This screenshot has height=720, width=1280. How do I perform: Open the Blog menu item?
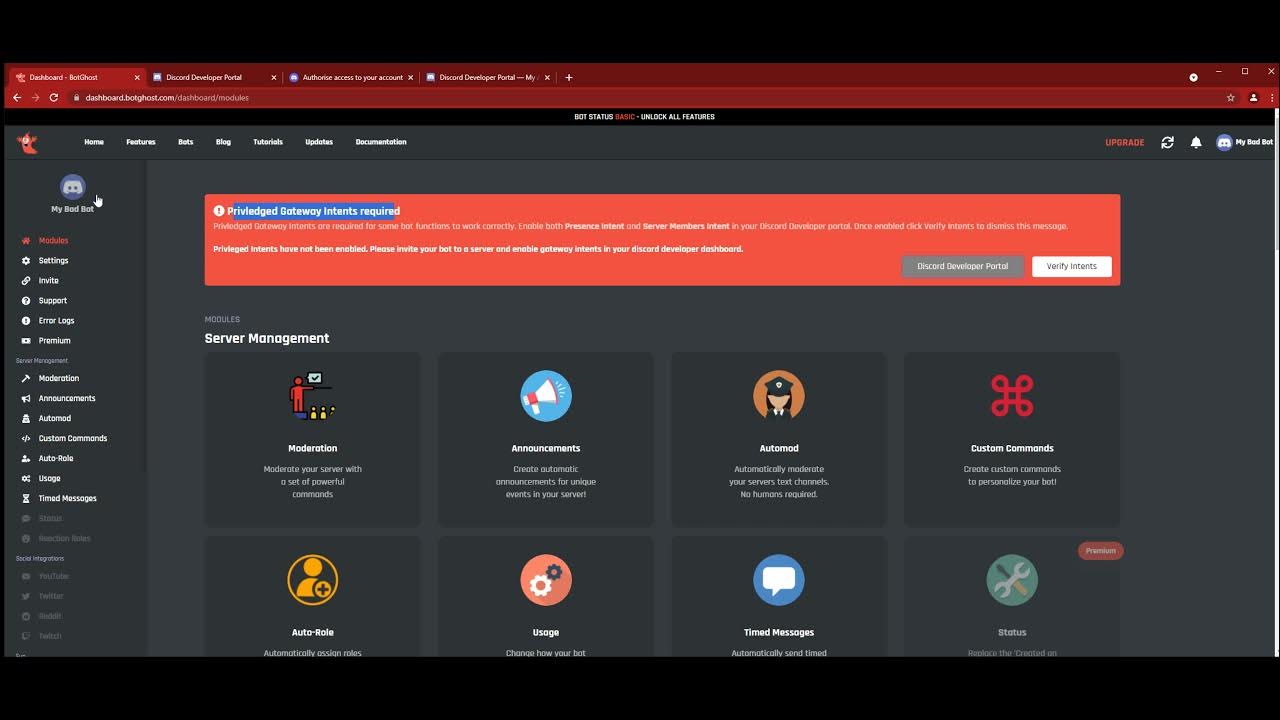tap(223, 142)
